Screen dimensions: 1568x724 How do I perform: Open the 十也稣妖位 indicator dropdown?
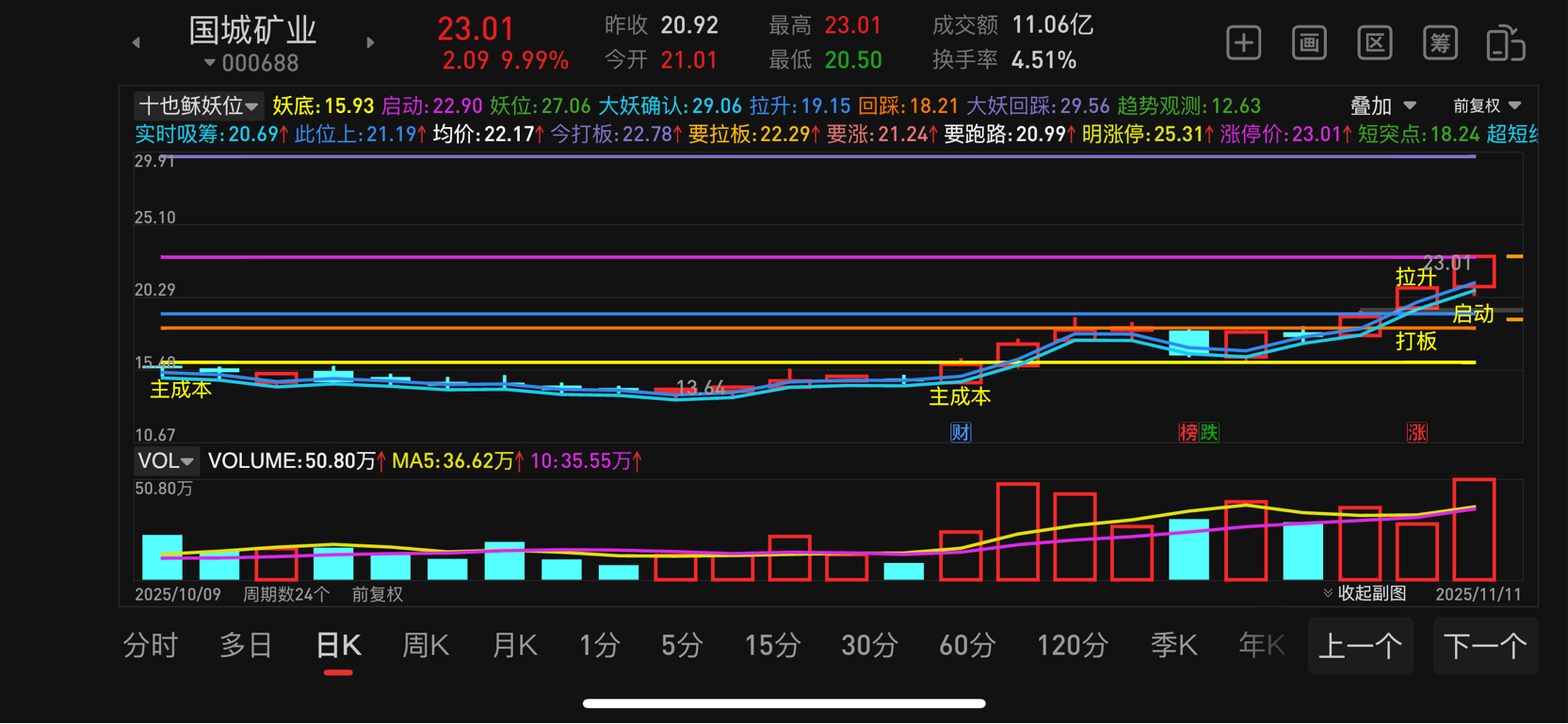point(198,106)
